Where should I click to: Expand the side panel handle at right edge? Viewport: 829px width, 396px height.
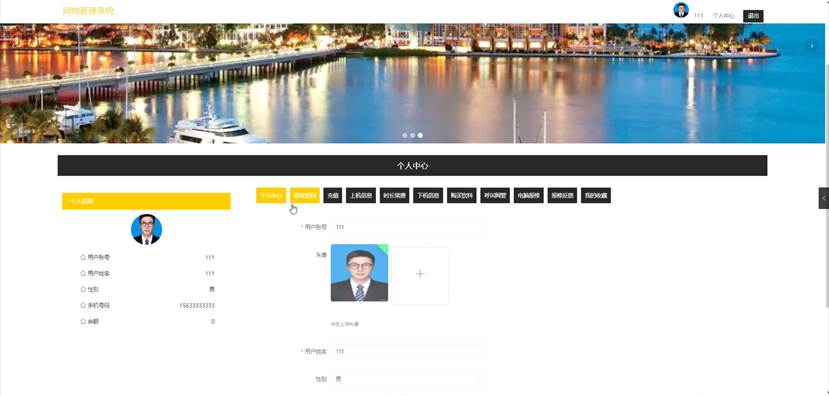click(824, 198)
